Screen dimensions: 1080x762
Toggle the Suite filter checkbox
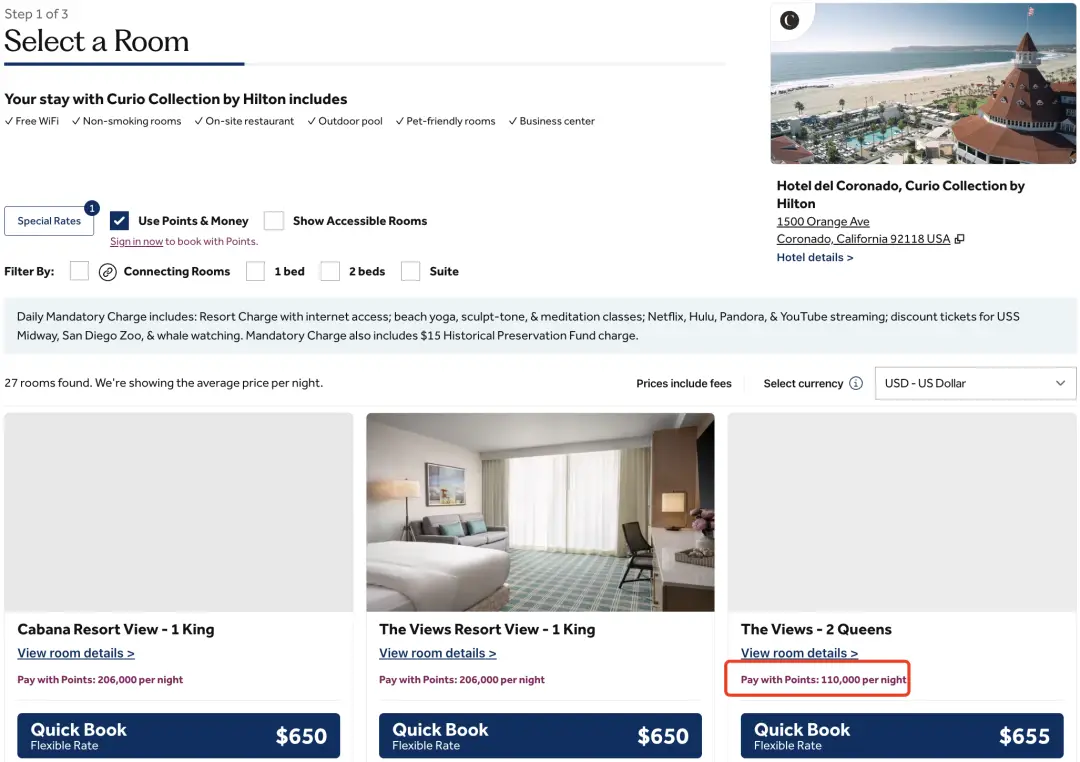pyautogui.click(x=410, y=271)
